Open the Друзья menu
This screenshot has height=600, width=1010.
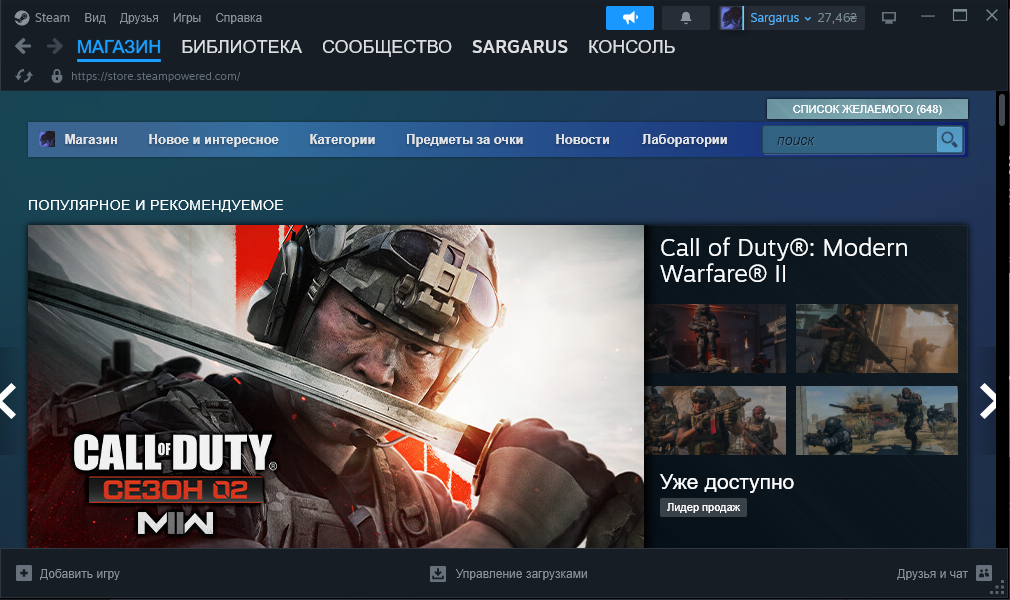pos(139,18)
